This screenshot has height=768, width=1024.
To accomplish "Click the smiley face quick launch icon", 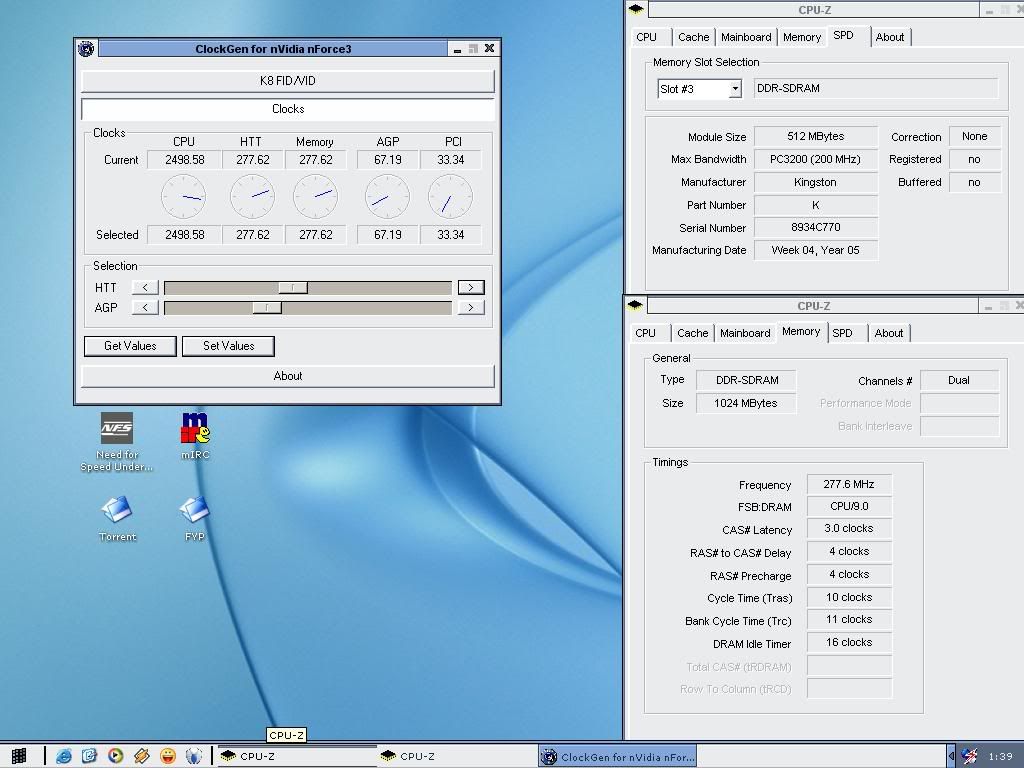I will point(168,756).
